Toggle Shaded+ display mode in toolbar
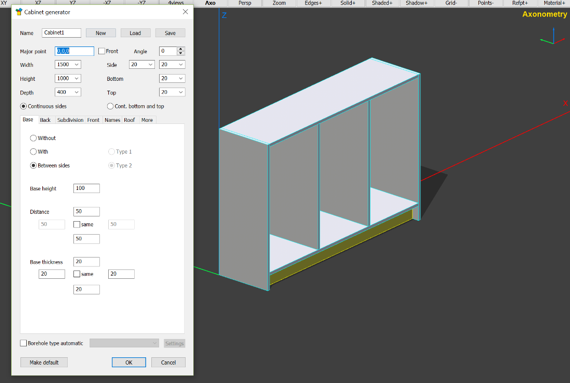Image resolution: width=570 pixels, height=383 pixels. click(382, 3)
